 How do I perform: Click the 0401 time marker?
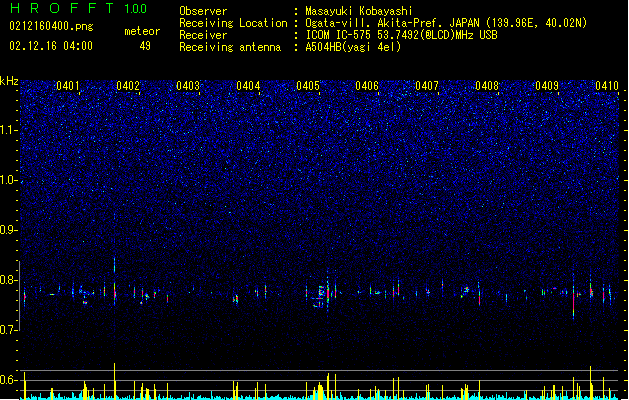[x=68, y=85]
